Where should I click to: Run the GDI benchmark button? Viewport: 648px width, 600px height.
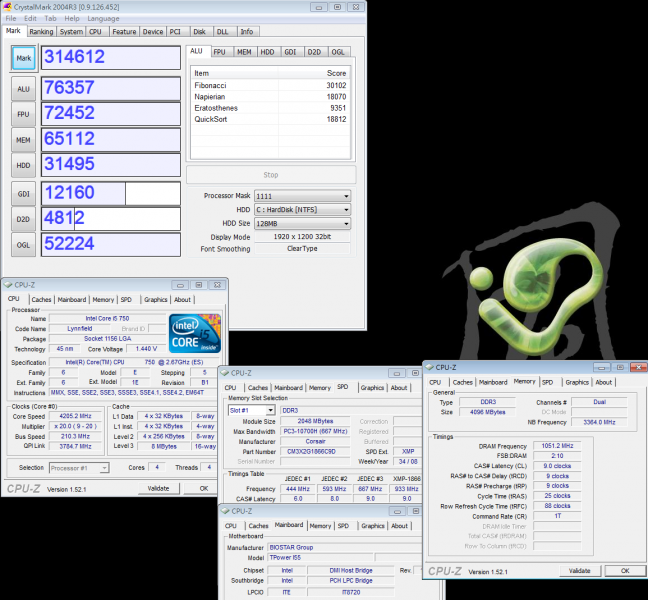24,193
